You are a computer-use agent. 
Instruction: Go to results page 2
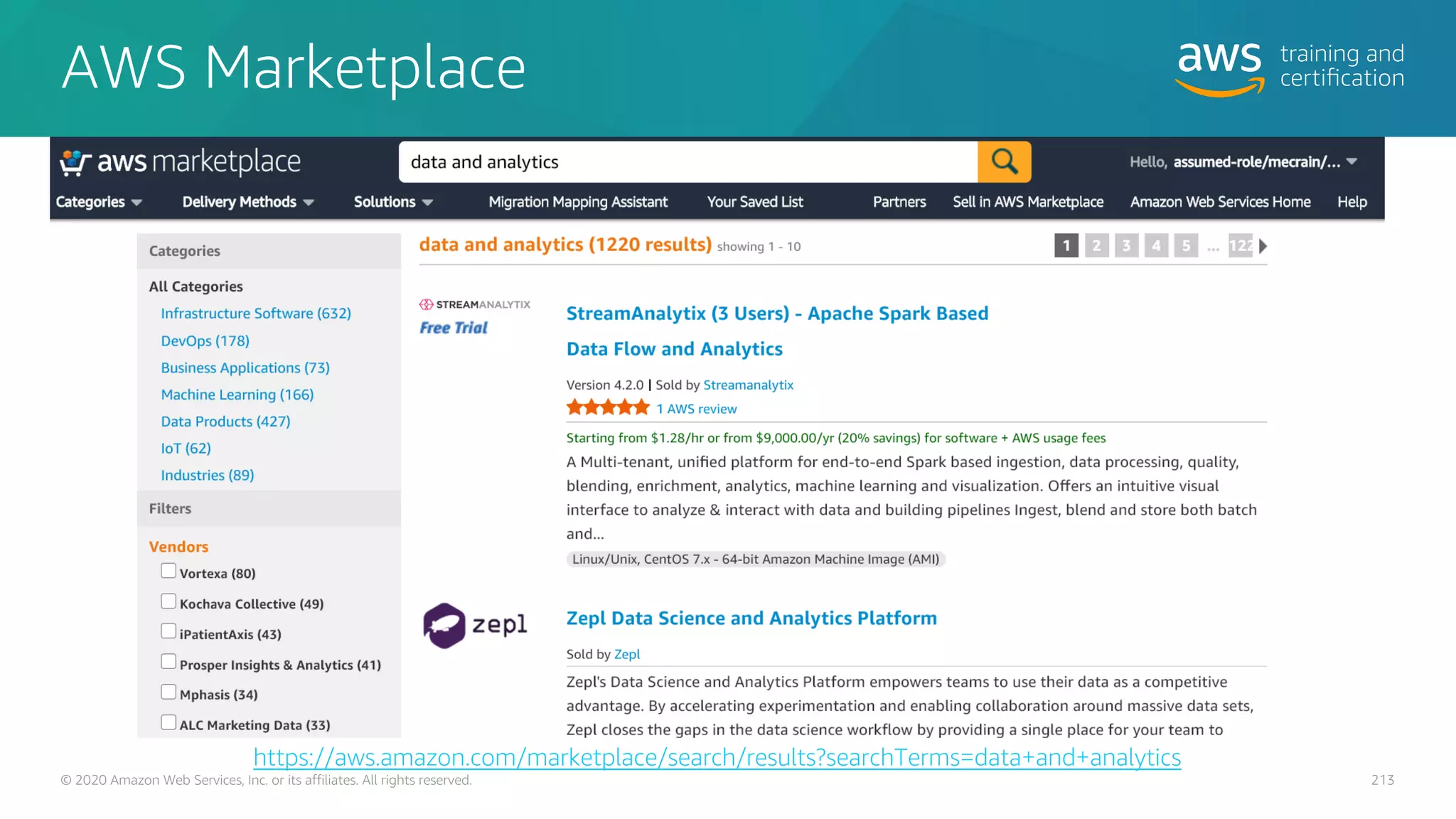(x=1096, y=246)
